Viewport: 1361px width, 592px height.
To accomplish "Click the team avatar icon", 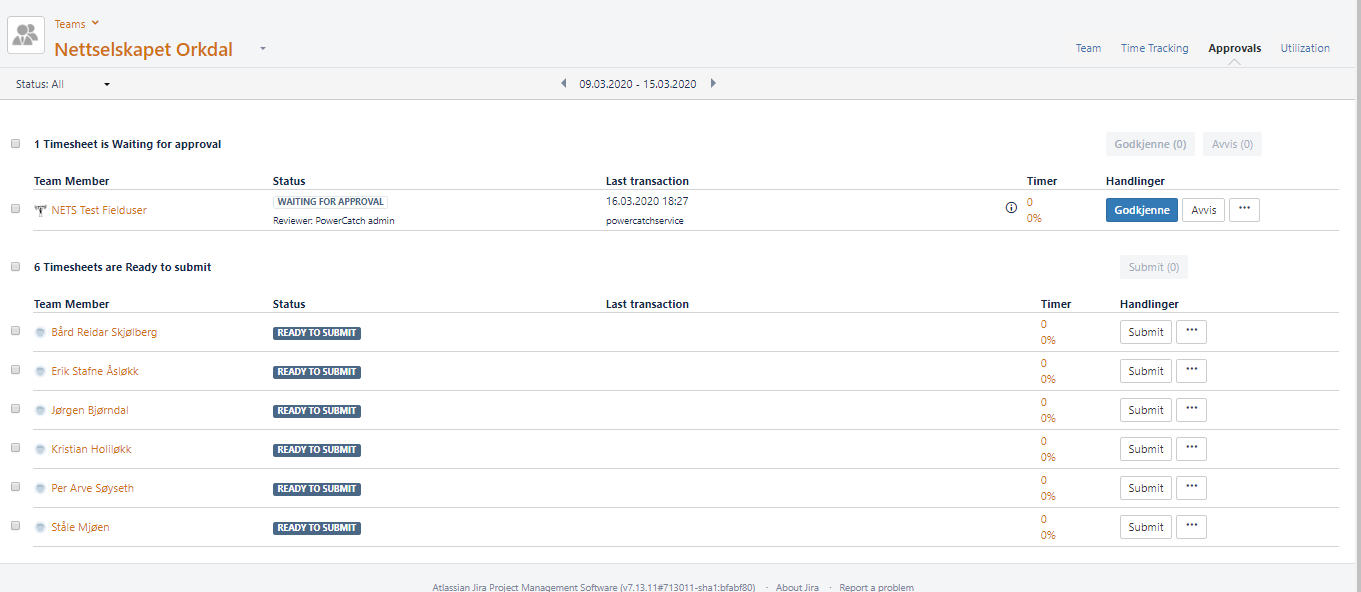I will [x=26, y=35].
